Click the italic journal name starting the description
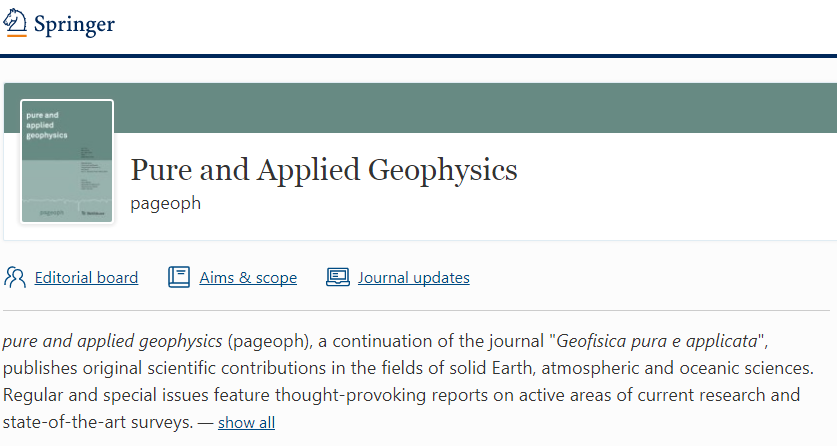The width and height of the screenshot is (837, 446). pos(112,340)
